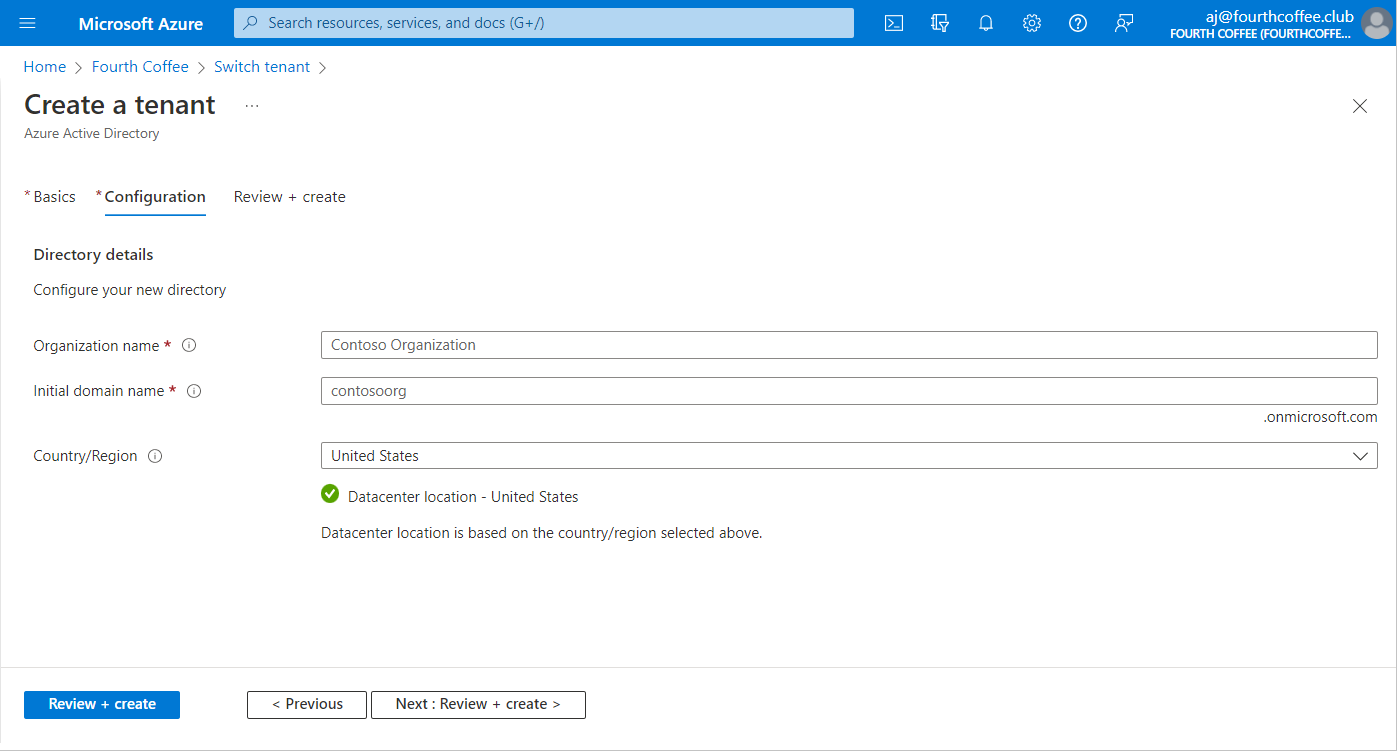The width and height of the screenshot is (1397, 752).
Task: Open the Directories + subscriptions filter icon
Action: [x=940, y=23]
